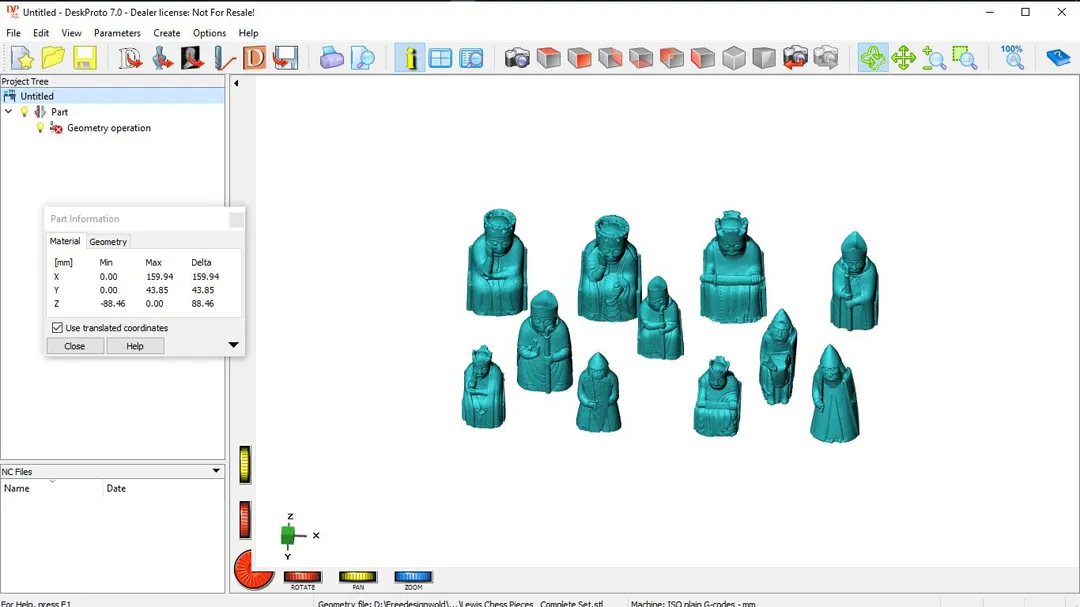Image resolution: width=1080 pixels, height=607 pixels.
Task: Activate the plus/minus magnifier zoom mode
Action: pyautogui.click(x=934, y=59)
